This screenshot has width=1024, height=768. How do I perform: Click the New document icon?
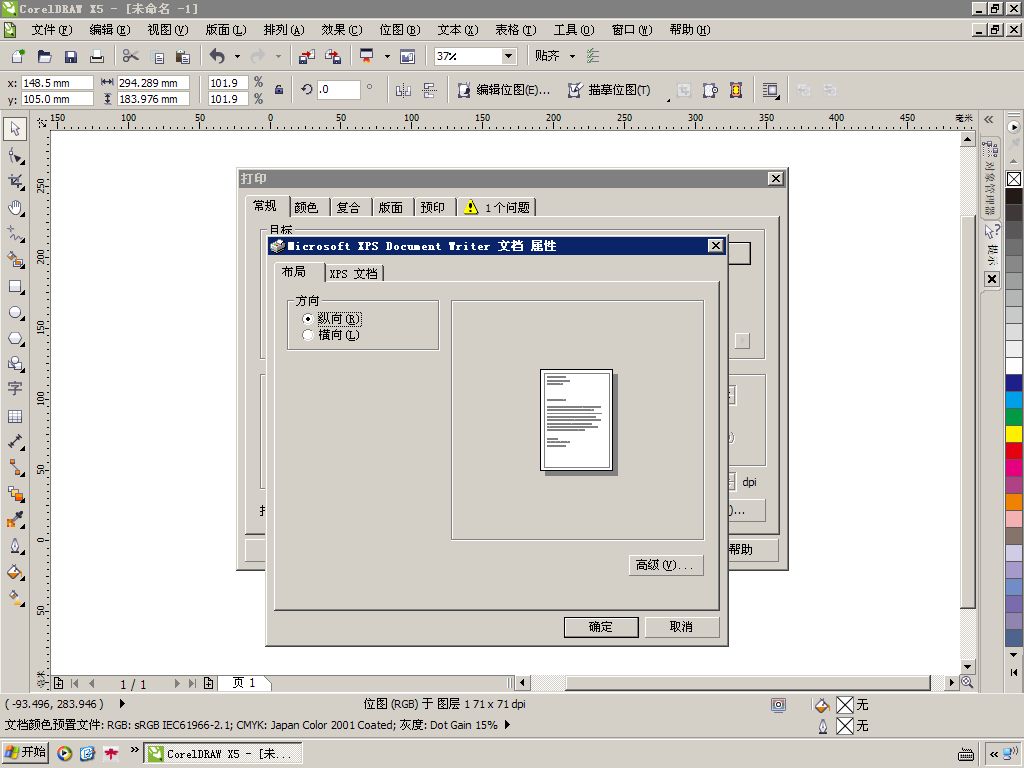[18, 56]
